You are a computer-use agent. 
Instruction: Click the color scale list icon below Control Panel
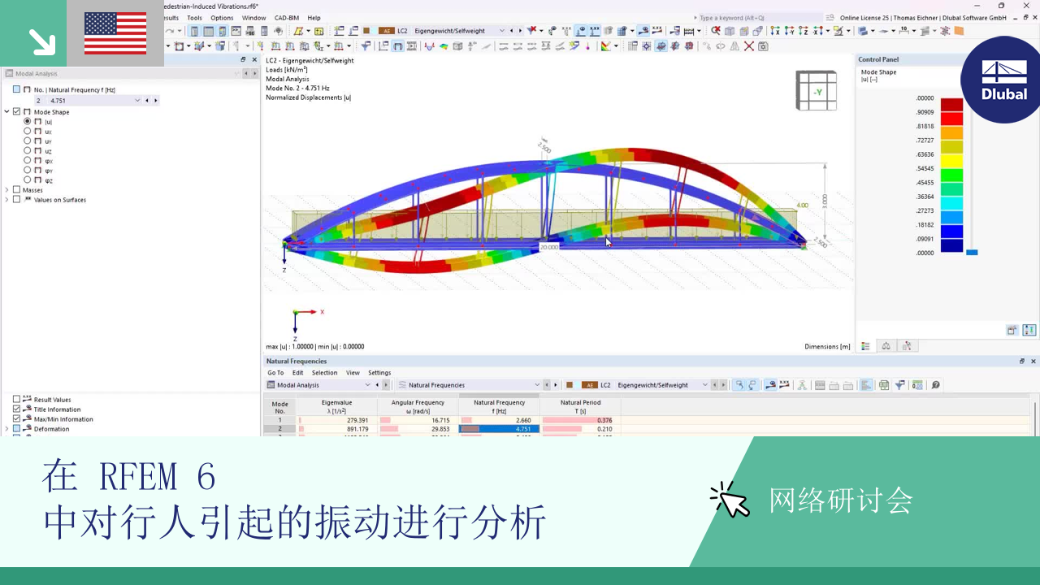tap(866, 346)
